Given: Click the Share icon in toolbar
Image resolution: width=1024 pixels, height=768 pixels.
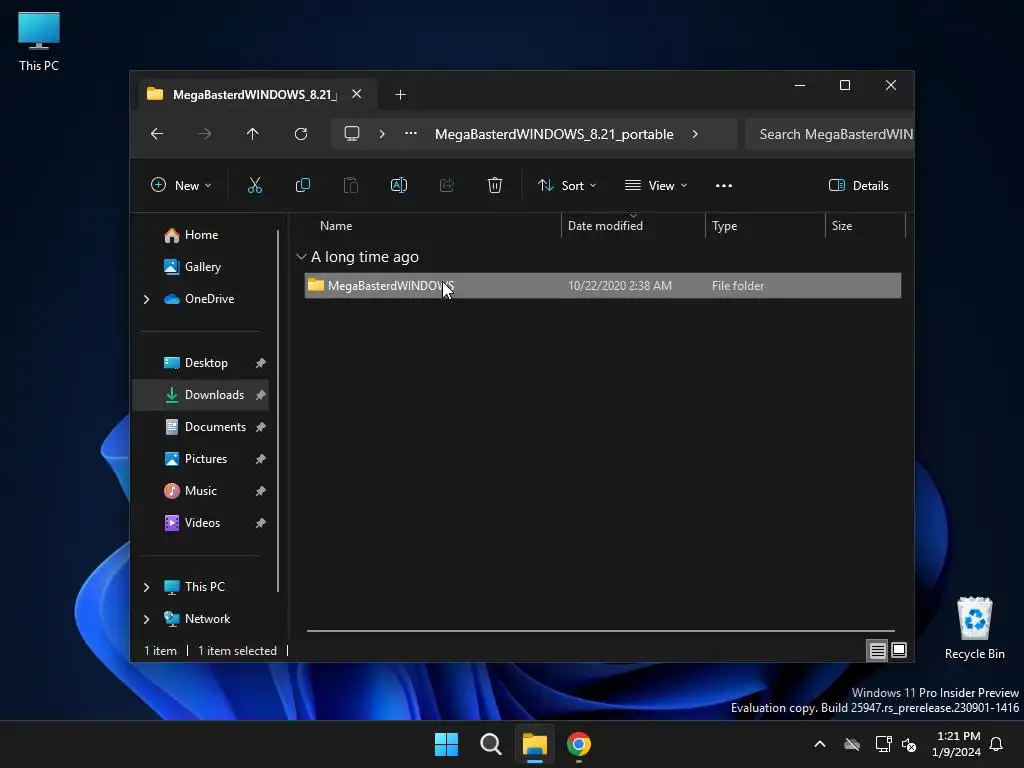Looking at the screenshot, I should point(447,185).
